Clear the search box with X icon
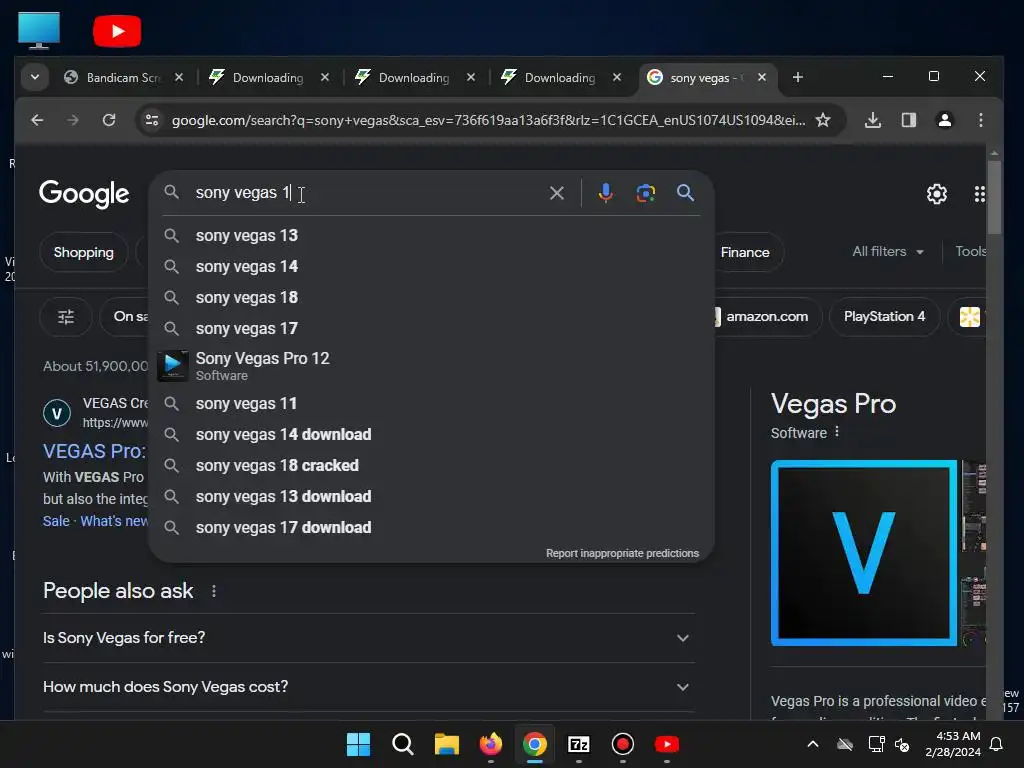Screen dimensions: 1024x768 coord(556,193)
